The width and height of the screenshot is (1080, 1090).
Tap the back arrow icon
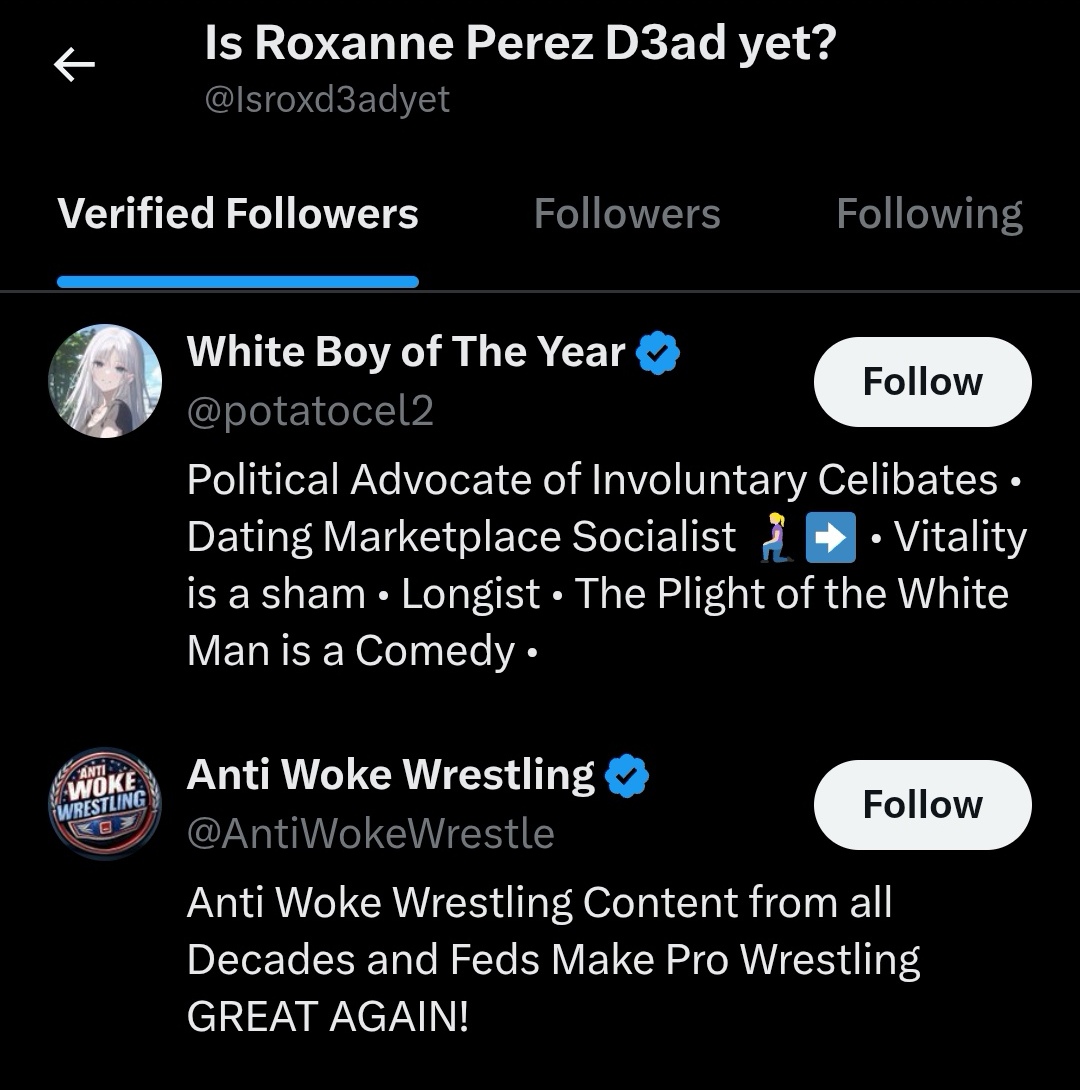pyautogui.click(x=73, y=67)
